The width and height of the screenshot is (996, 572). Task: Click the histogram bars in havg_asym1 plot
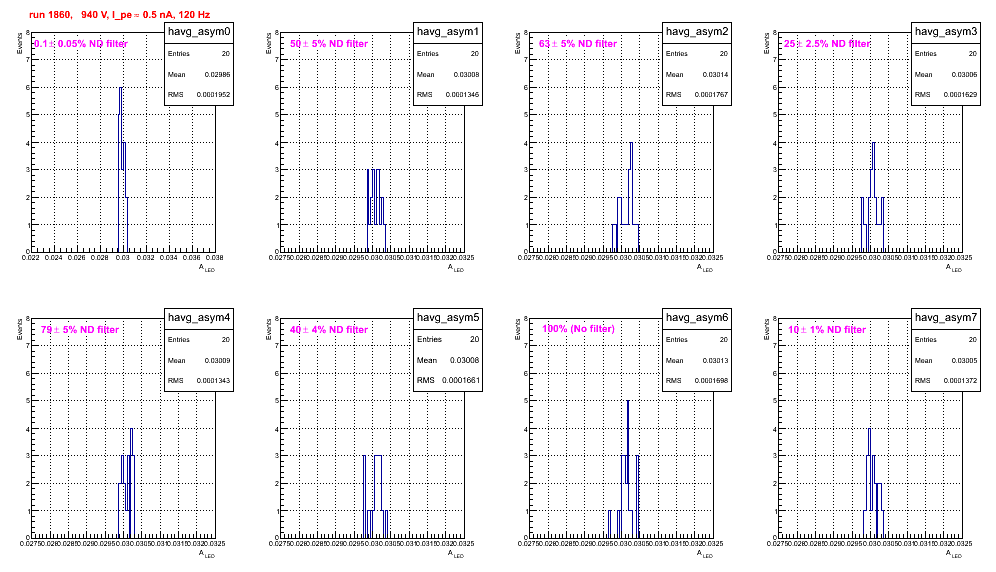click(x=376, y=210)
